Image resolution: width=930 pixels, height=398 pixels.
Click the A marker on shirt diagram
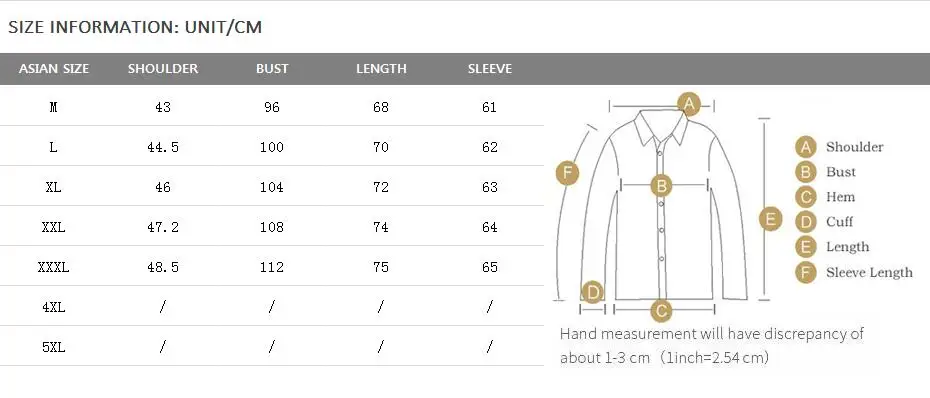point(689,104)
